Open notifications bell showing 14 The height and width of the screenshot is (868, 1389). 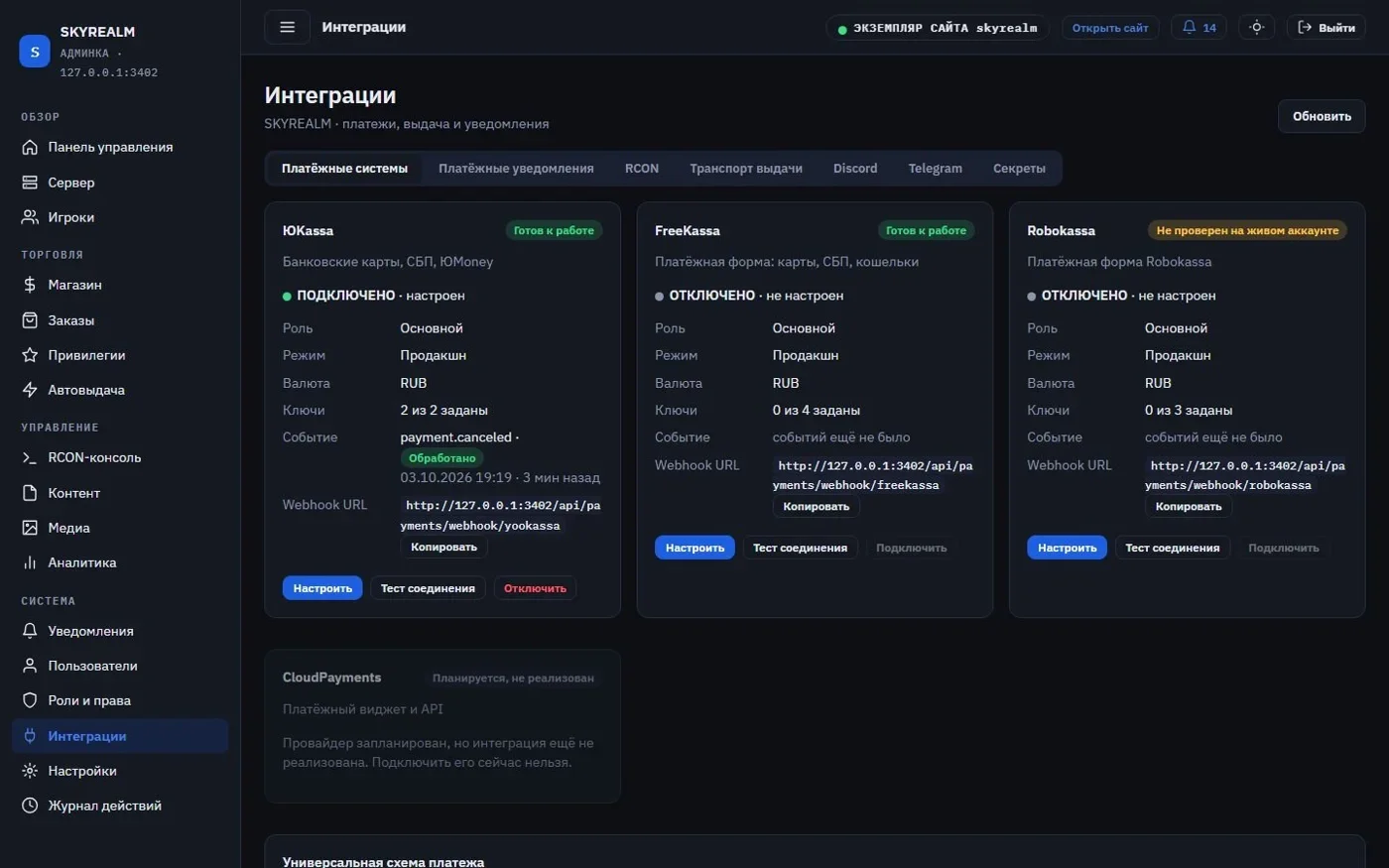[1199, 28]
